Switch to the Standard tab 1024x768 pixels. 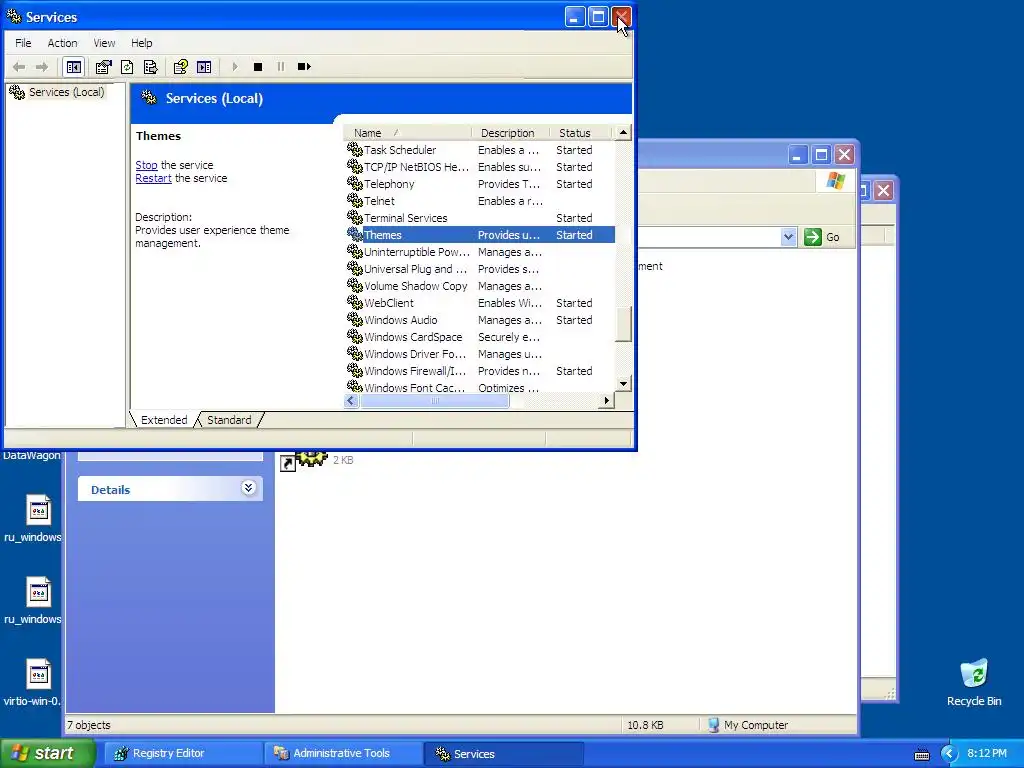(x=229, y=420)
